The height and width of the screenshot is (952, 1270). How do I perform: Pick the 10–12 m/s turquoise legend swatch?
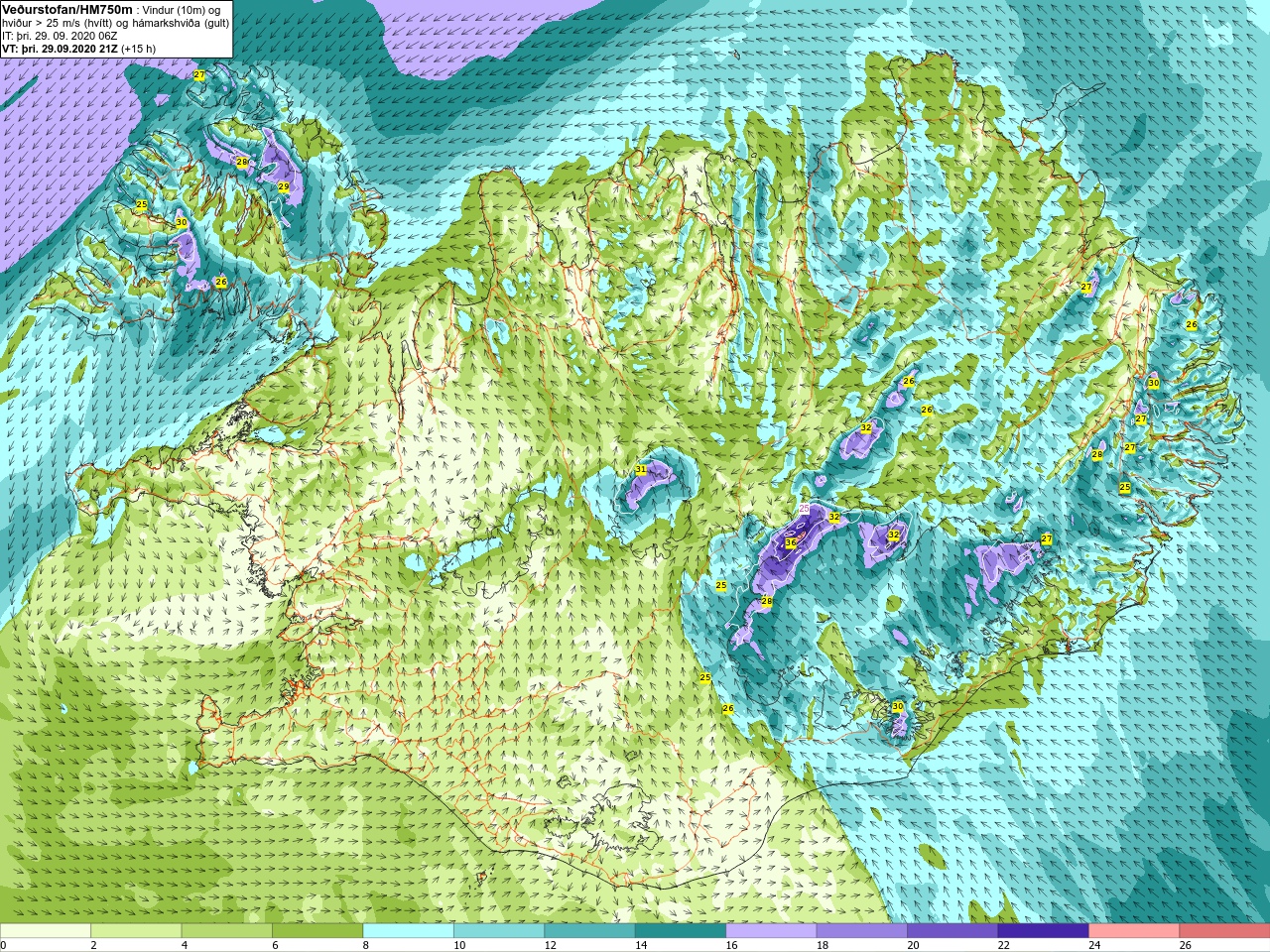[499, 931]
